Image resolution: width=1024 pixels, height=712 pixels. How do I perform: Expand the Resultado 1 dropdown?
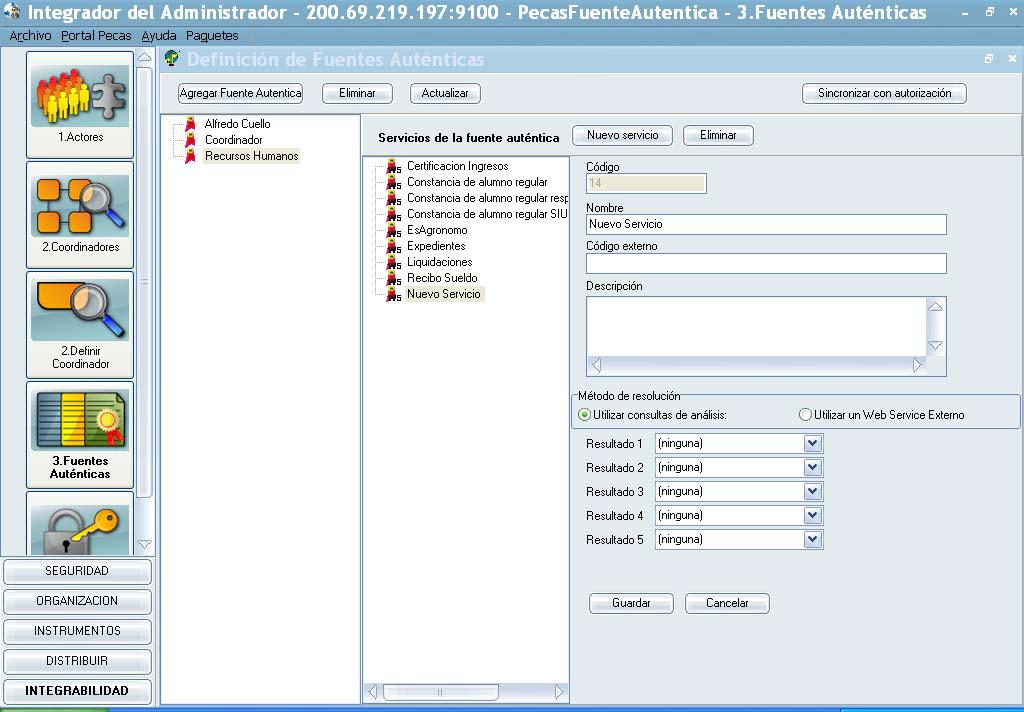812,443
